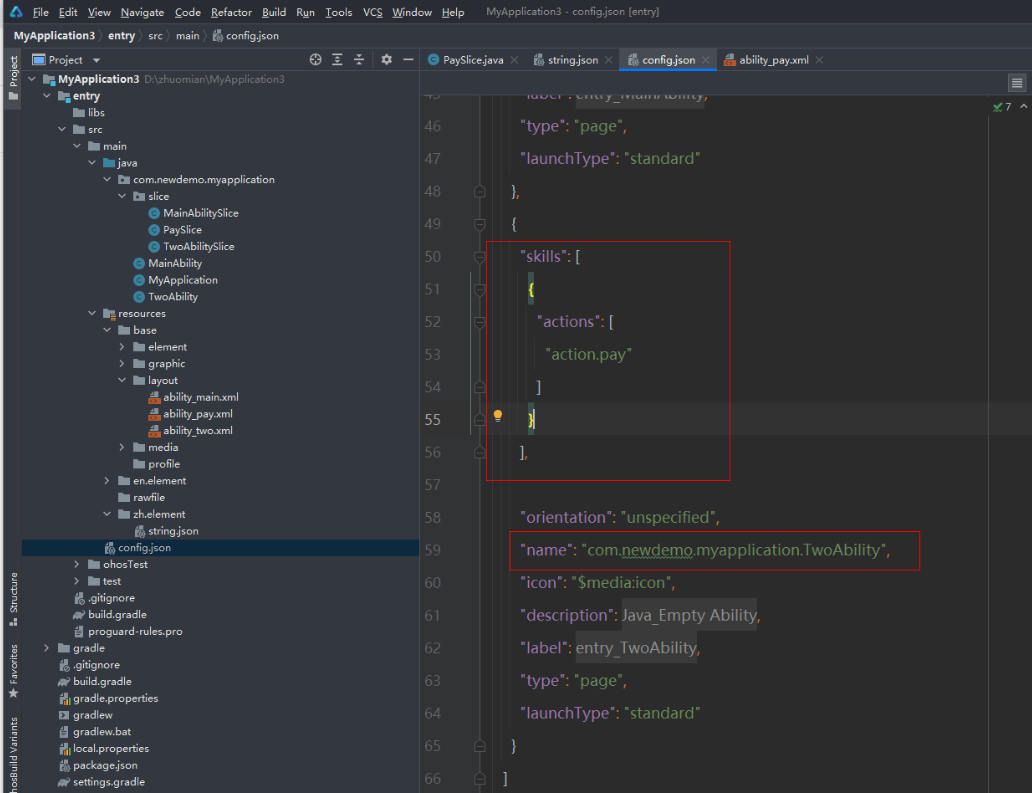
Task: Click the Select Opened File crosshair icon
Action: pyautogui.click(x=315, y=60)
